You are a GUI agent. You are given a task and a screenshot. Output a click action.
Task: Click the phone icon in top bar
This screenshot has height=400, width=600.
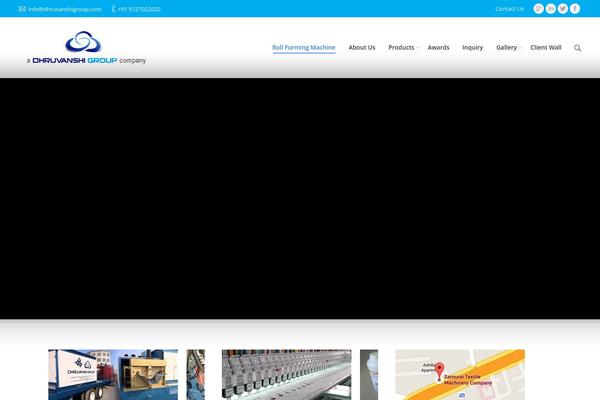[x=114, y=9]
